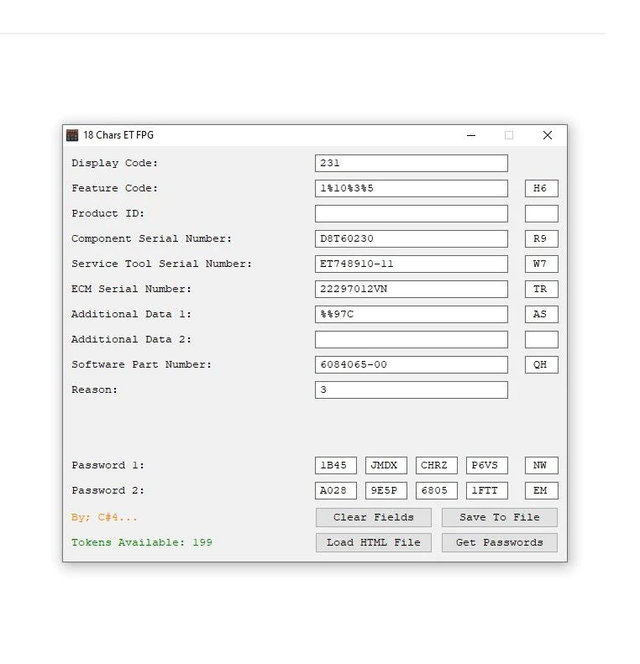The width and height of the screenshot is (640, 664).
Task: Minimize the 18 Chars ET FPG window
Action: tap(470, 135)
